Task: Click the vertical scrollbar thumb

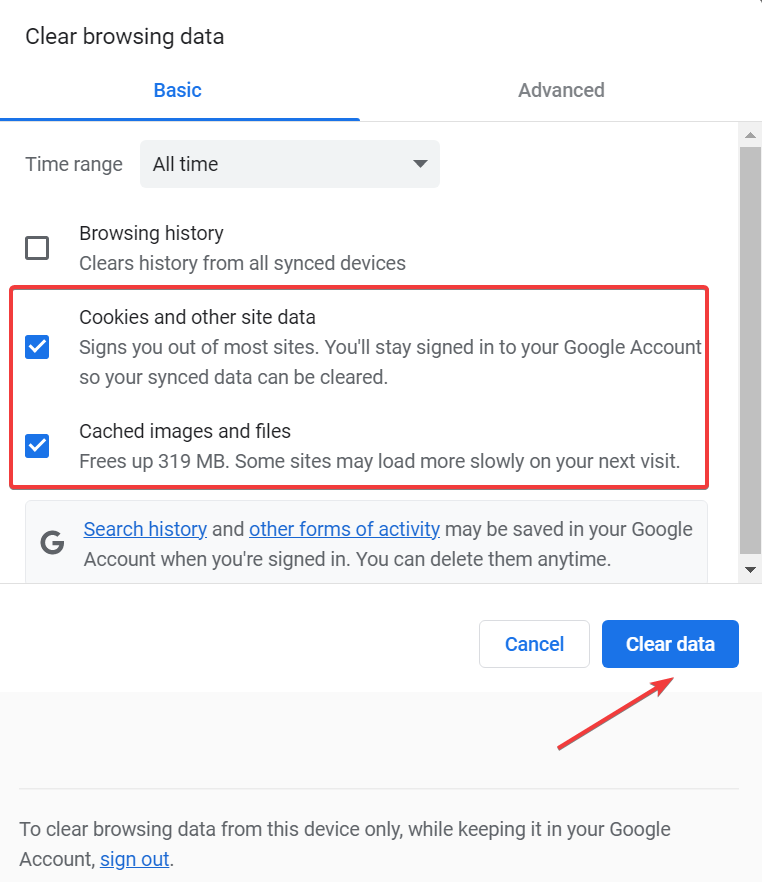Action: [x=750, y=351]
